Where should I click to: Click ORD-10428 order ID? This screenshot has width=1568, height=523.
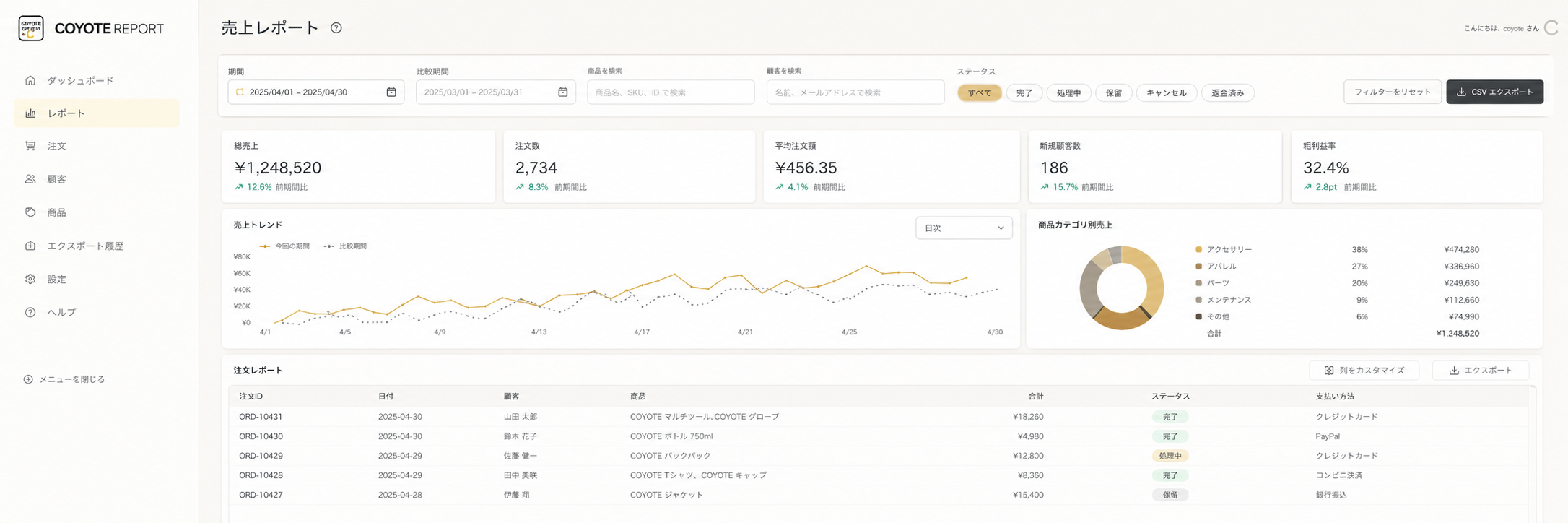(x=261, y=475)
